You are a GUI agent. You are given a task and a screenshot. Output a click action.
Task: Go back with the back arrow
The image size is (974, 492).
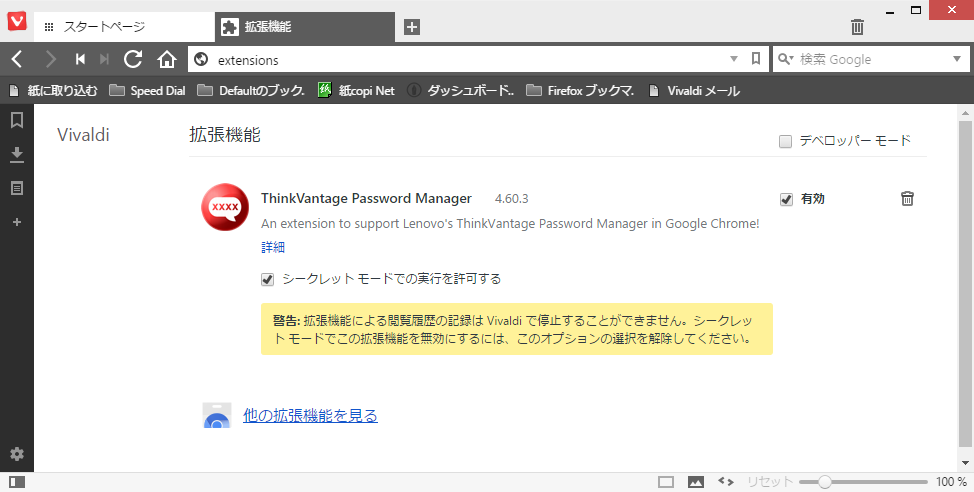point(17,59)
